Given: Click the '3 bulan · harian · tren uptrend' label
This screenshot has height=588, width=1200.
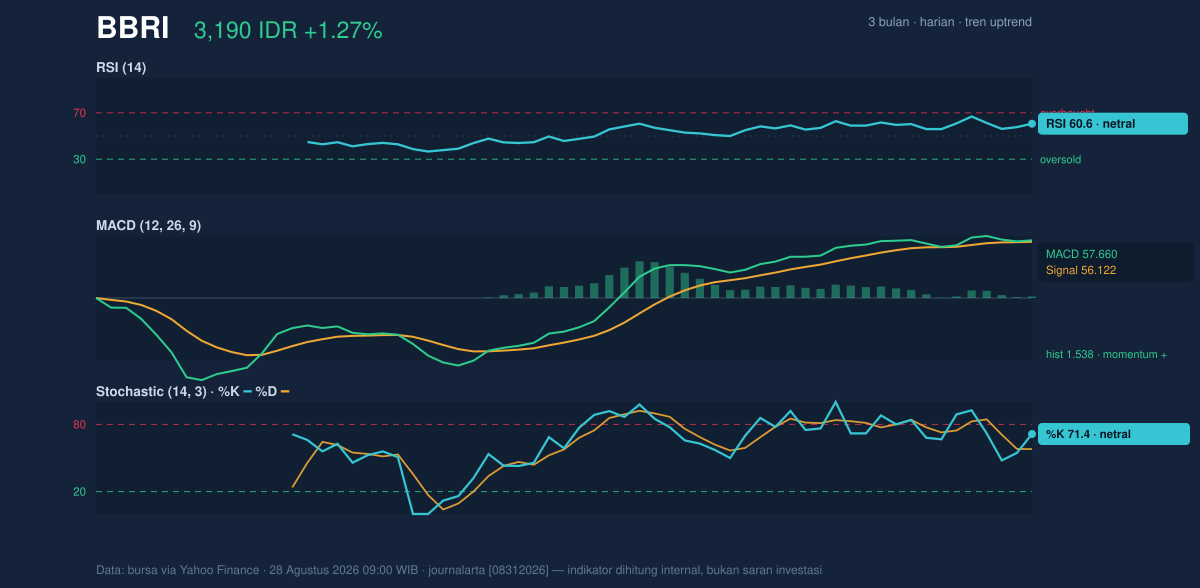Looking at the screenshot, I should coord(950,22).
